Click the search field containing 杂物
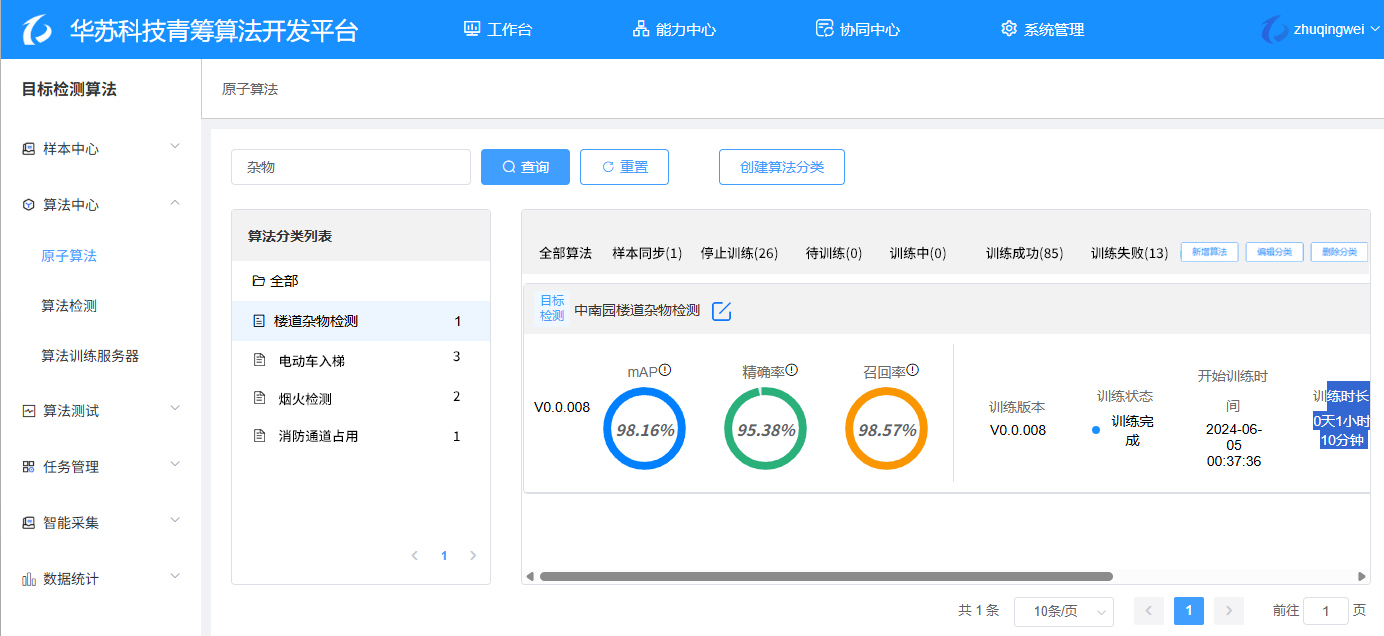 (351, 167)
